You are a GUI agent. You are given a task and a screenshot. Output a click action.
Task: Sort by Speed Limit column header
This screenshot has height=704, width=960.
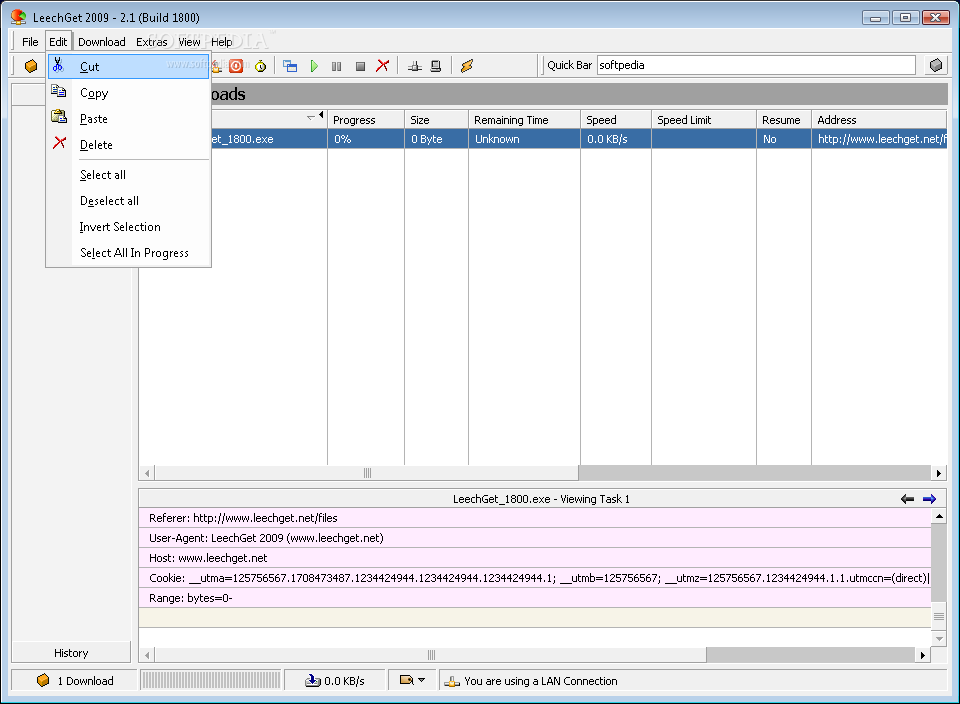coord(704,120)
